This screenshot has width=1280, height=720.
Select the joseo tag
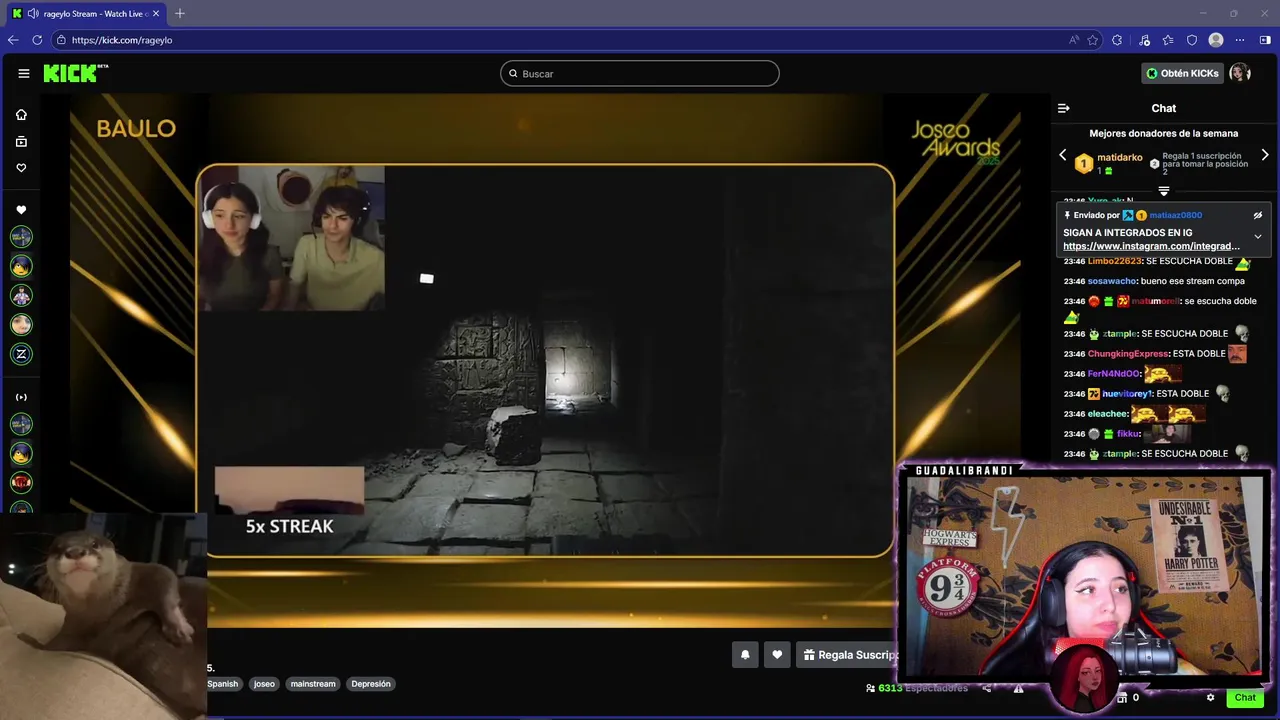pos(264,684)
